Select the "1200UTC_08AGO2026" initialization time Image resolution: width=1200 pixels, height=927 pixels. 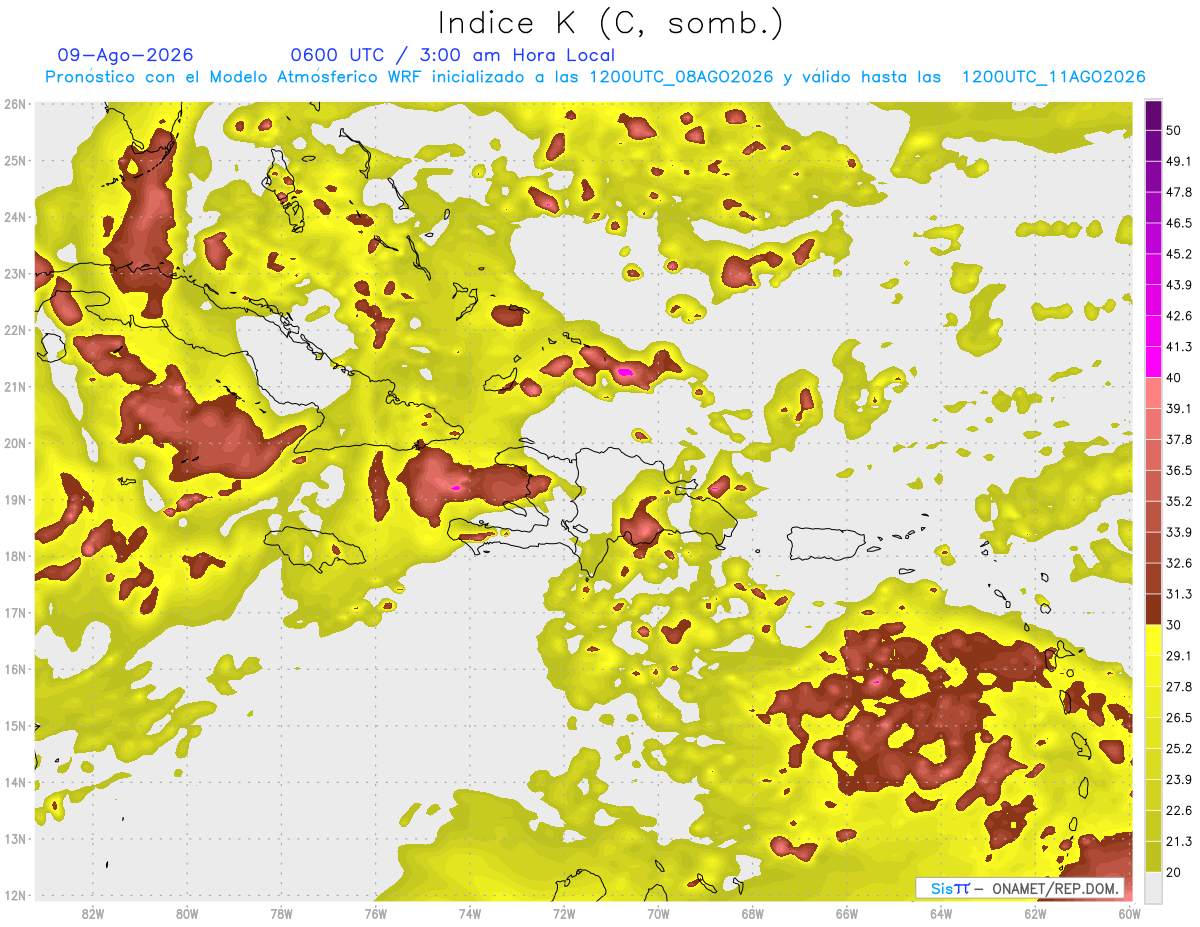click(x=682, y=77)
